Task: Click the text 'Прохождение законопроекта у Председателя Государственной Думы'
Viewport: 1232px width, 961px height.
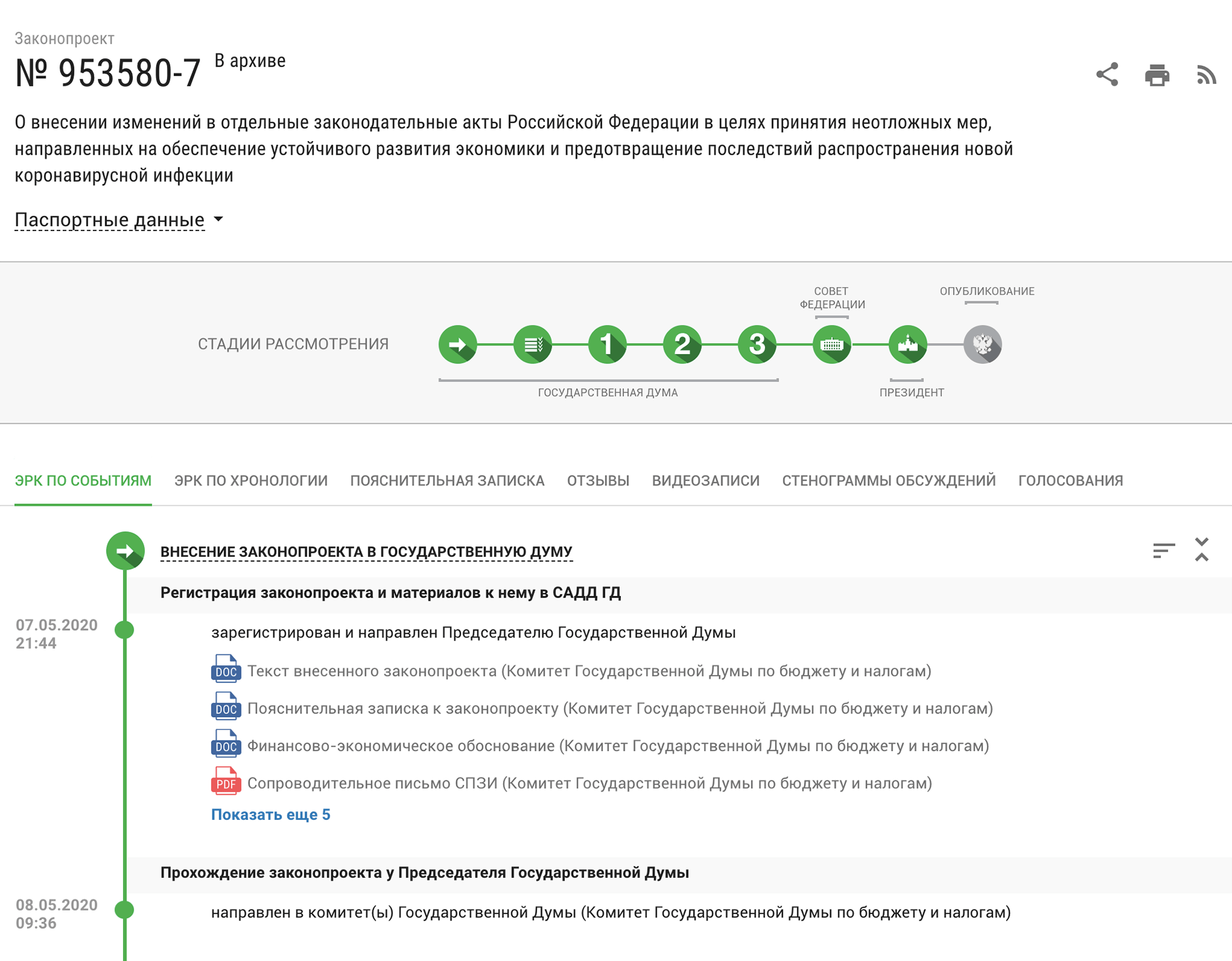Action: click(424, 873)
